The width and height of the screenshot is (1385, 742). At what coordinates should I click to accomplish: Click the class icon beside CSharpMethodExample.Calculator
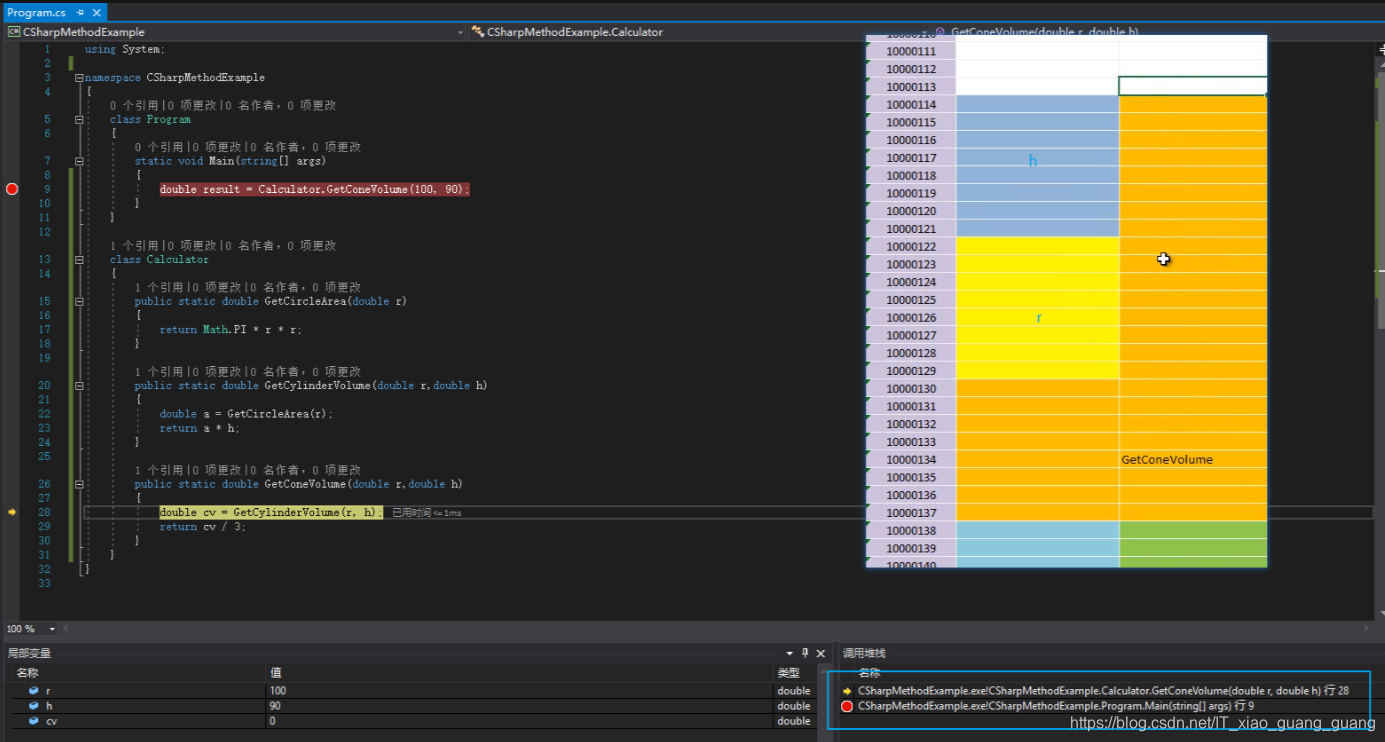[478, 32]
